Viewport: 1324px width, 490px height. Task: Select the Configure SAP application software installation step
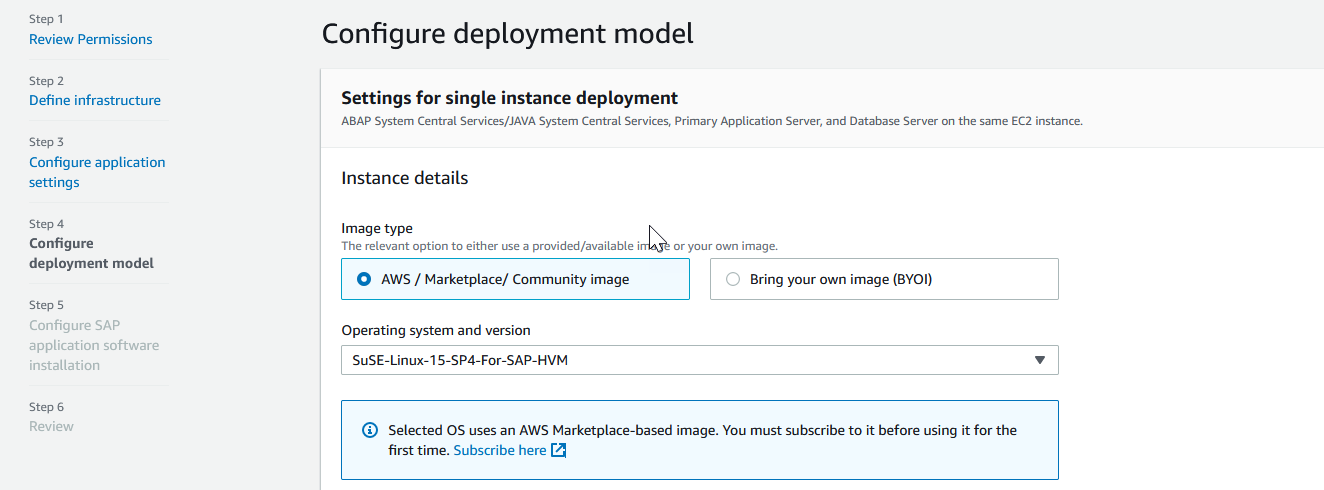(93, 345)
